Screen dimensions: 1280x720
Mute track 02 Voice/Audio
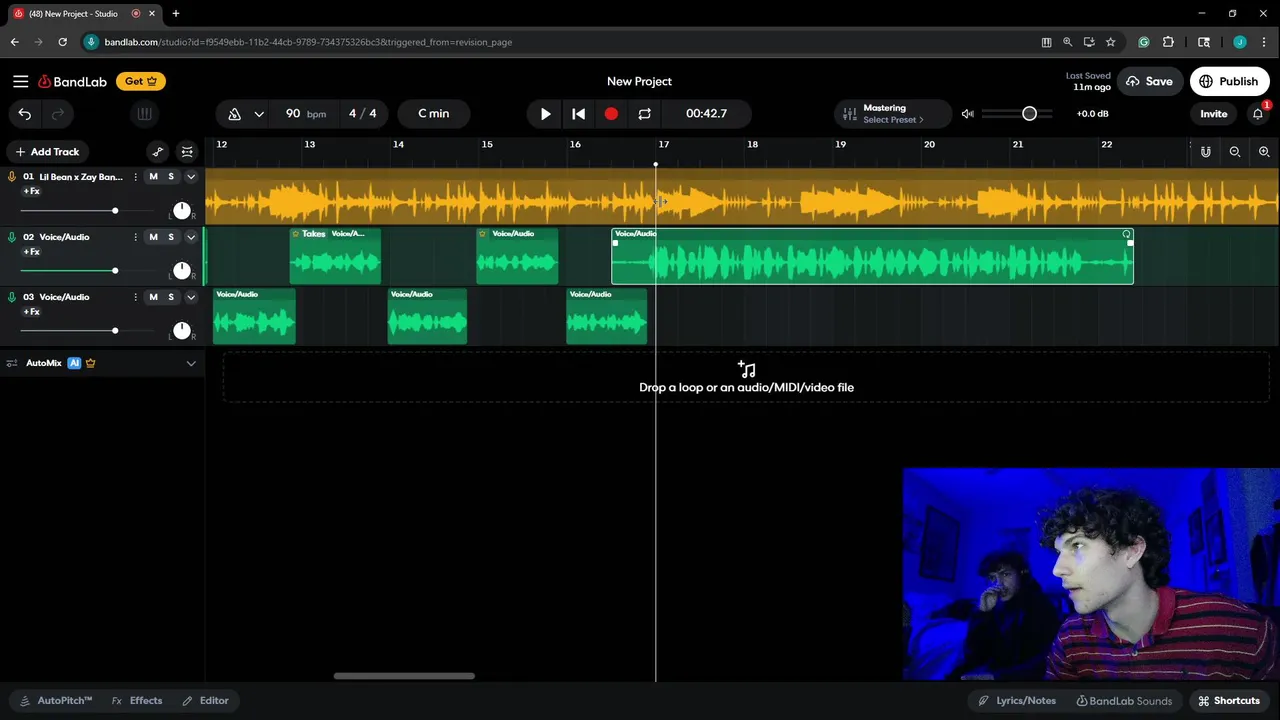click(x=153, y=237)
